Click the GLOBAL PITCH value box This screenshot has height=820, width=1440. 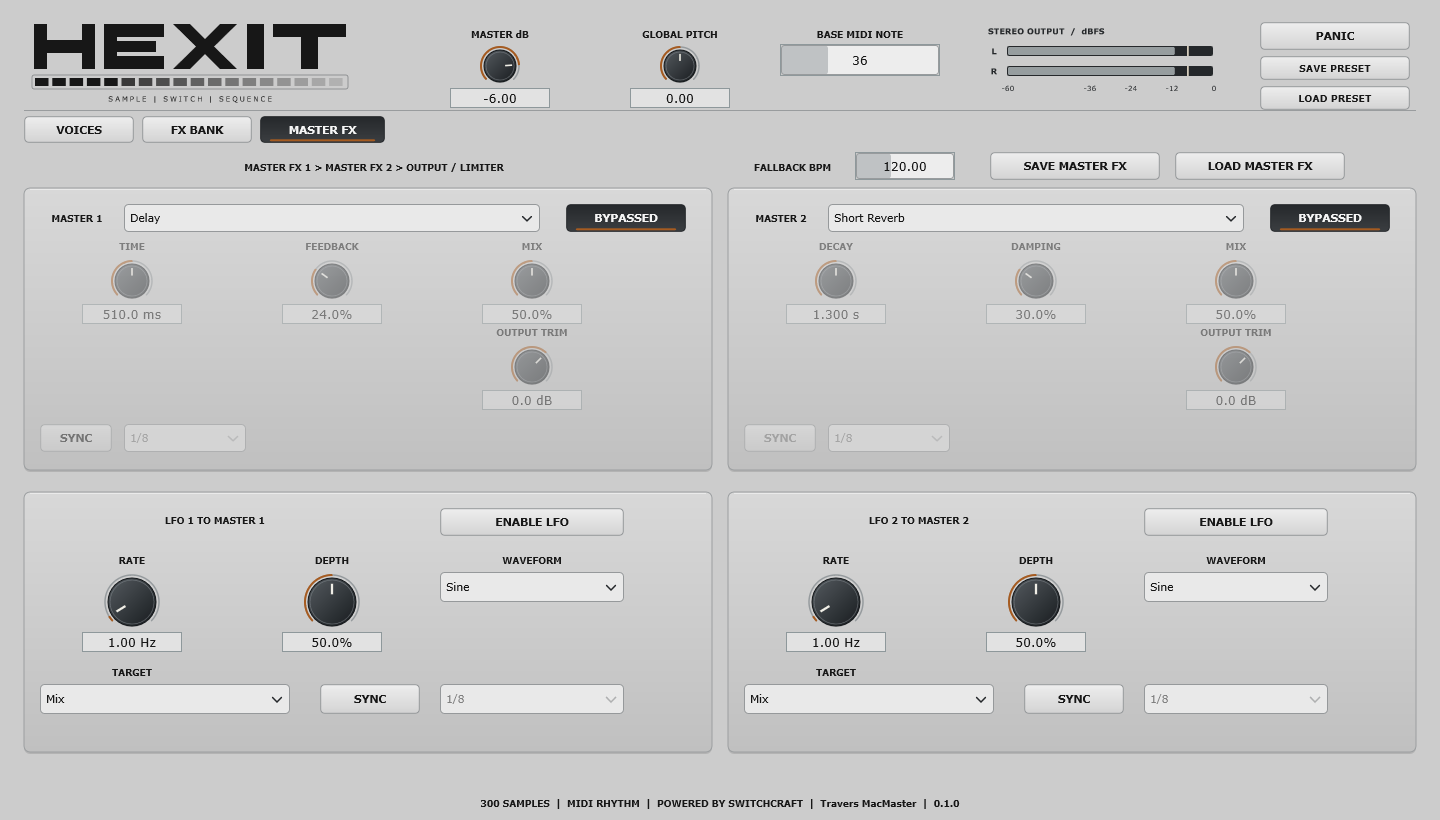pyautogui.click(x=680, y=98)
